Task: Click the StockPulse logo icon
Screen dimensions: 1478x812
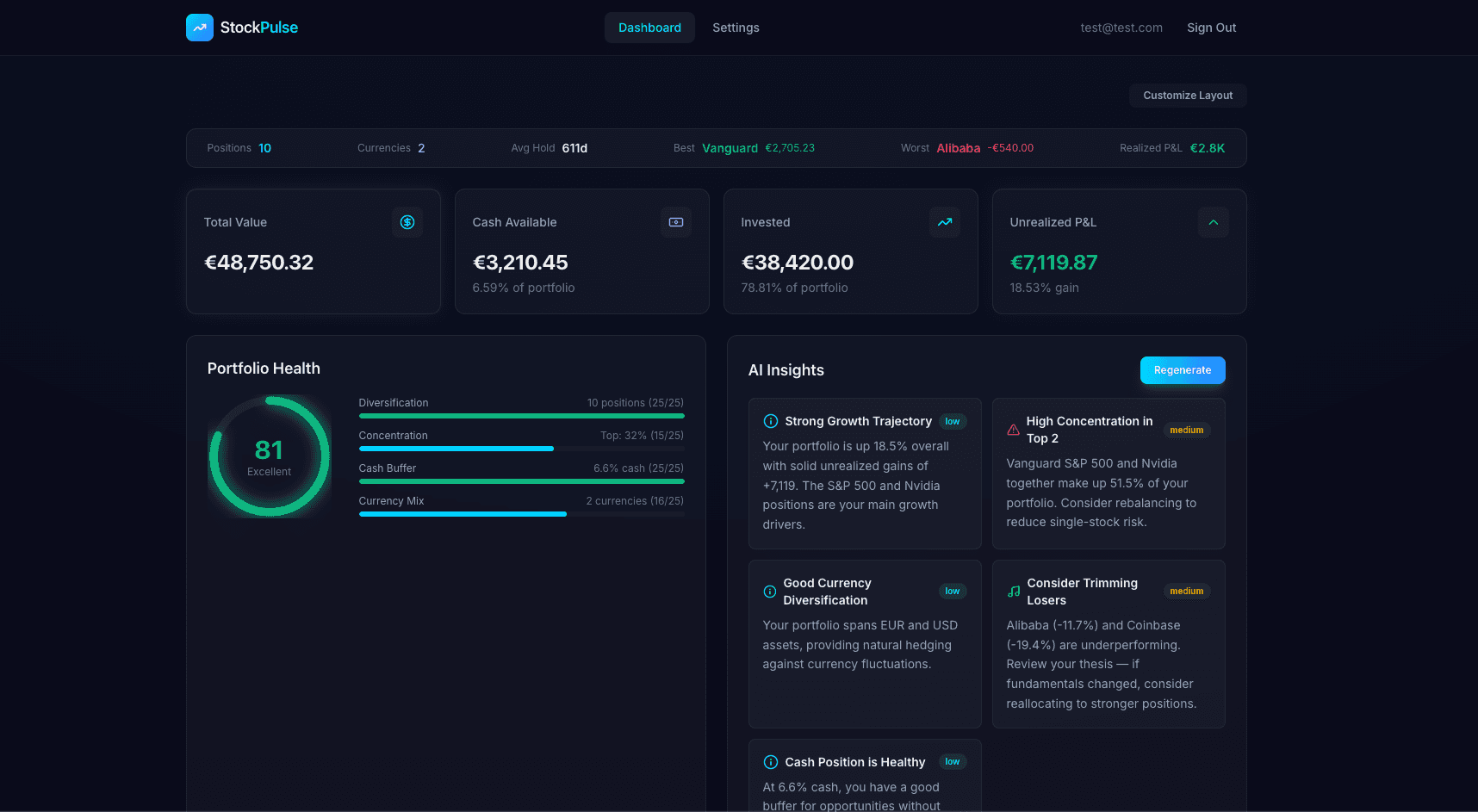Action: (200, 28)
